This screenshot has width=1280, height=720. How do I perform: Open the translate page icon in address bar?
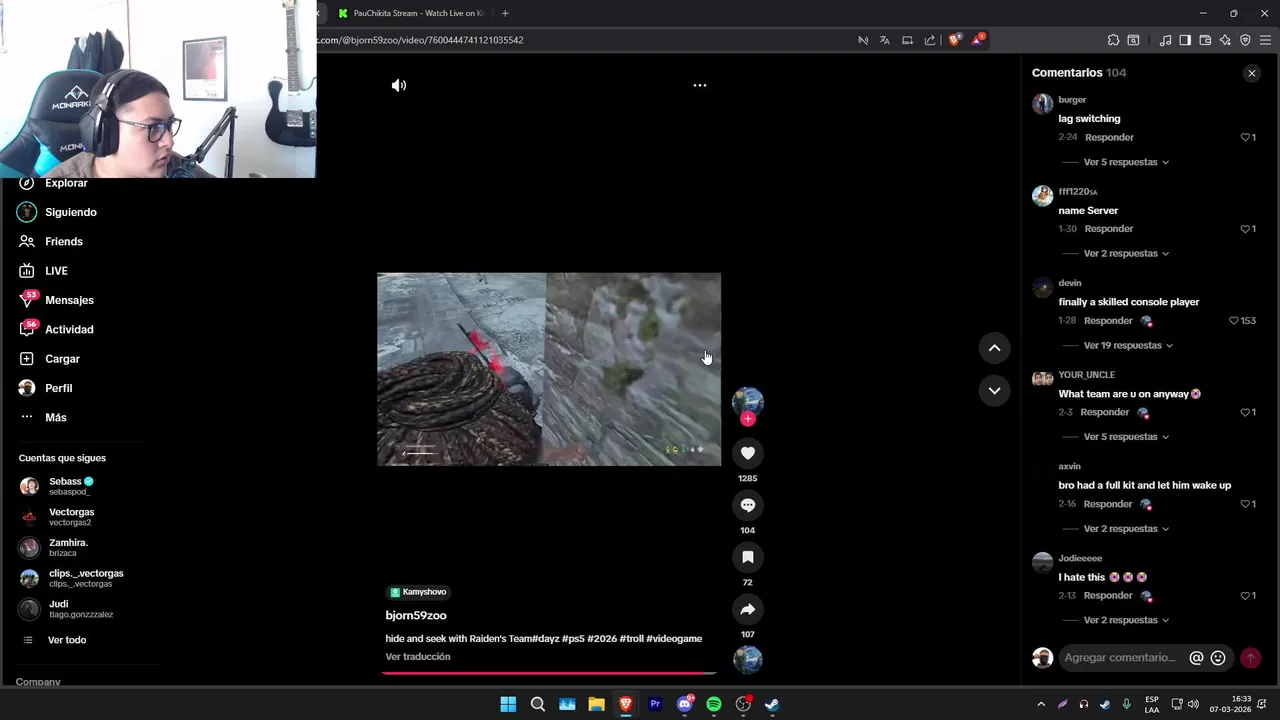(x=884, y=40)
